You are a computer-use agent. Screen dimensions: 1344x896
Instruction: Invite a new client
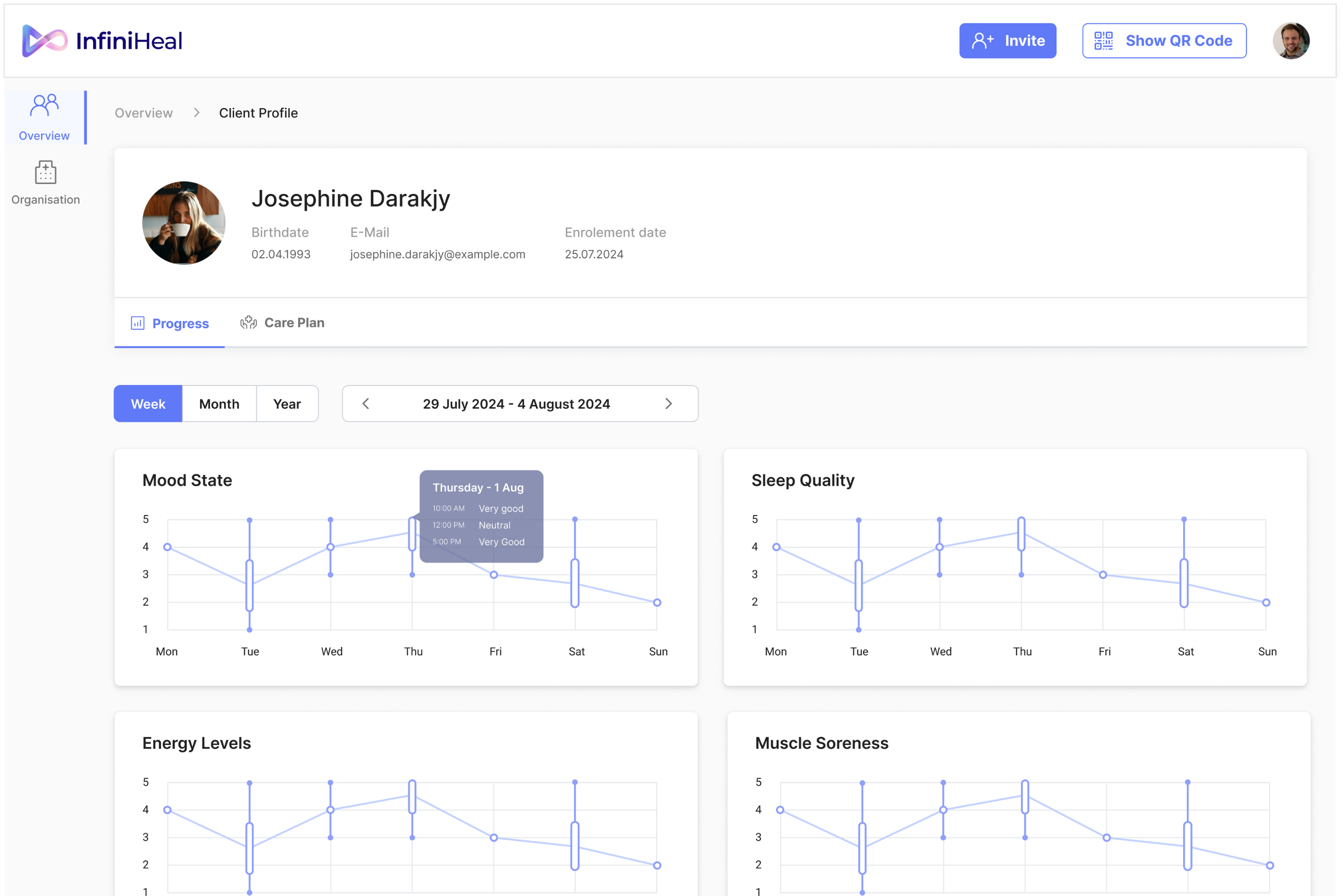point(1008,41)
